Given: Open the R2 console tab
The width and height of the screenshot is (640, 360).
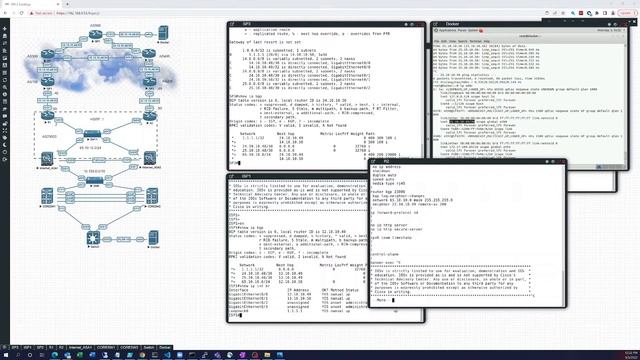Looking at the screenshot, I should point(61,347).
